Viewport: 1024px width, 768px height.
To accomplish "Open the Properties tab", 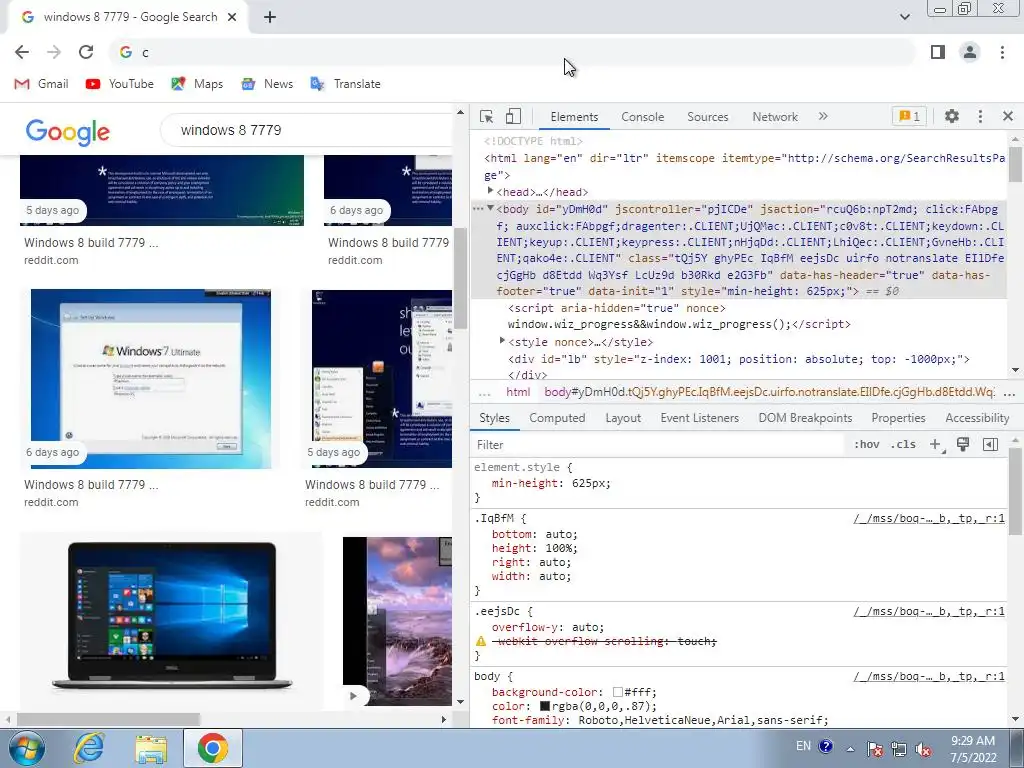I will click(898, 418).
